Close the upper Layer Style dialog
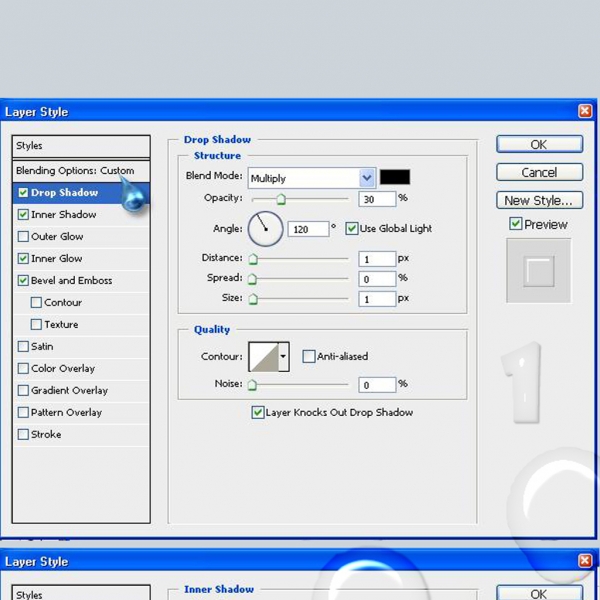Screen dimensions: 600x600 [x=584, y=111]
